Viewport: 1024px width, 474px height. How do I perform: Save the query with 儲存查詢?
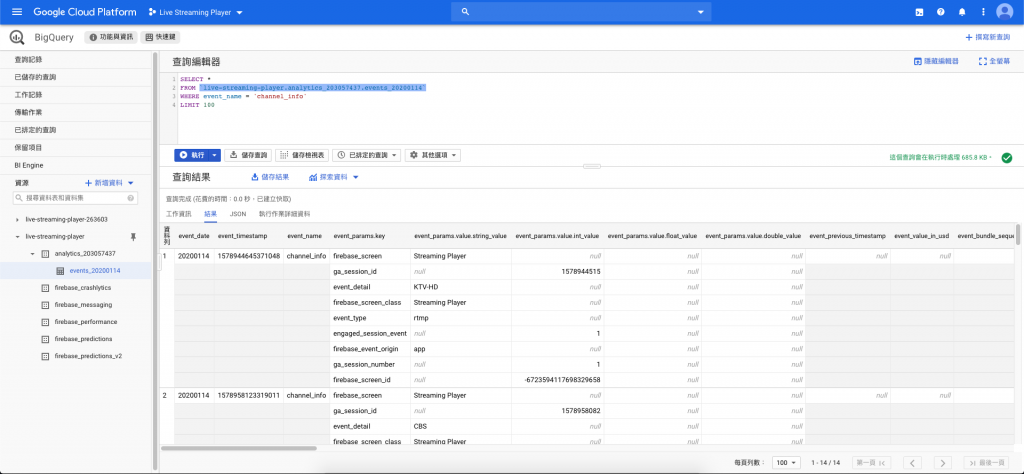click(x=249, y=155)
